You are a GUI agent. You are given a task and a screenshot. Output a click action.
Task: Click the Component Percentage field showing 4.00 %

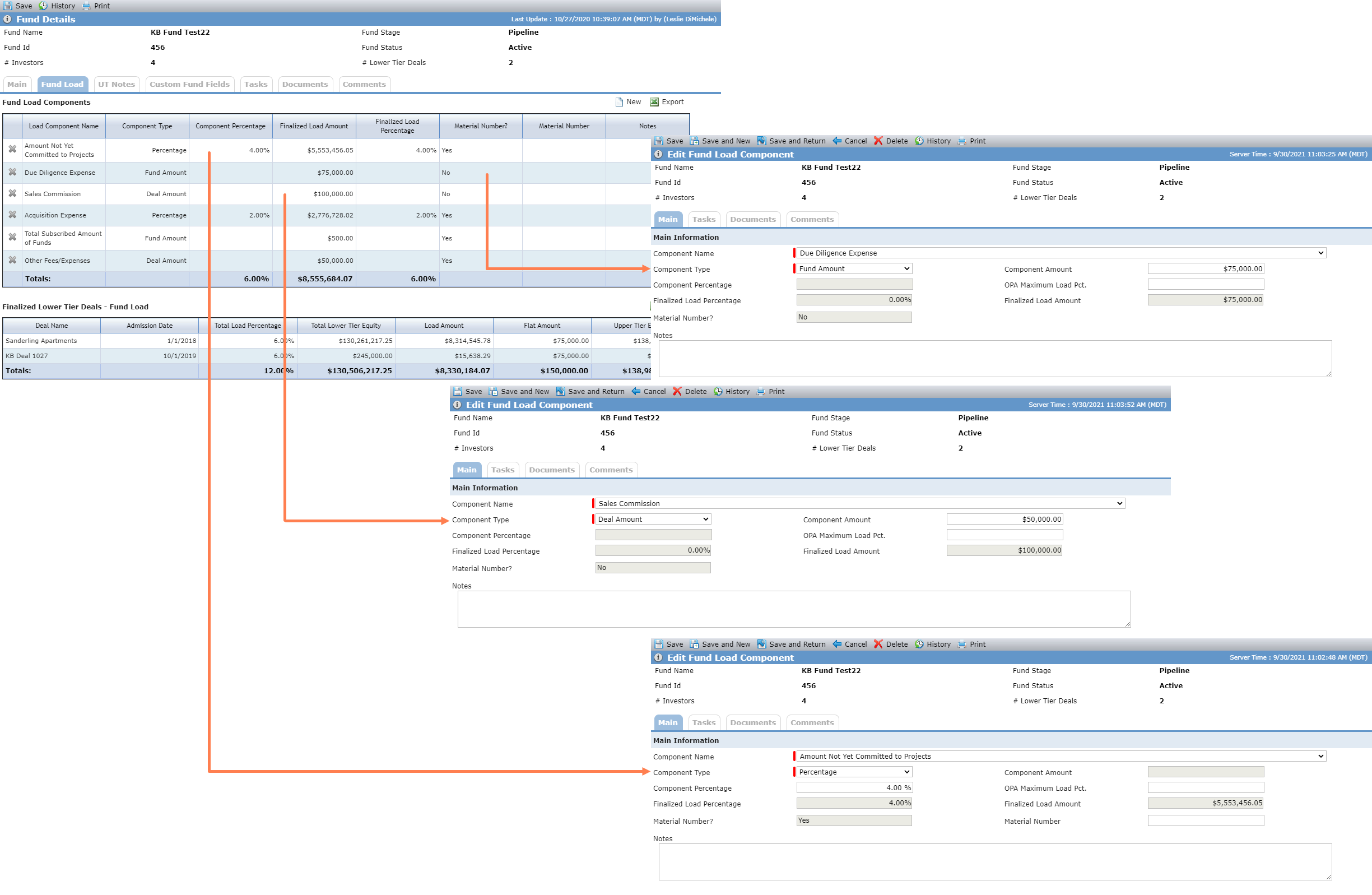(x=854, y=787)
